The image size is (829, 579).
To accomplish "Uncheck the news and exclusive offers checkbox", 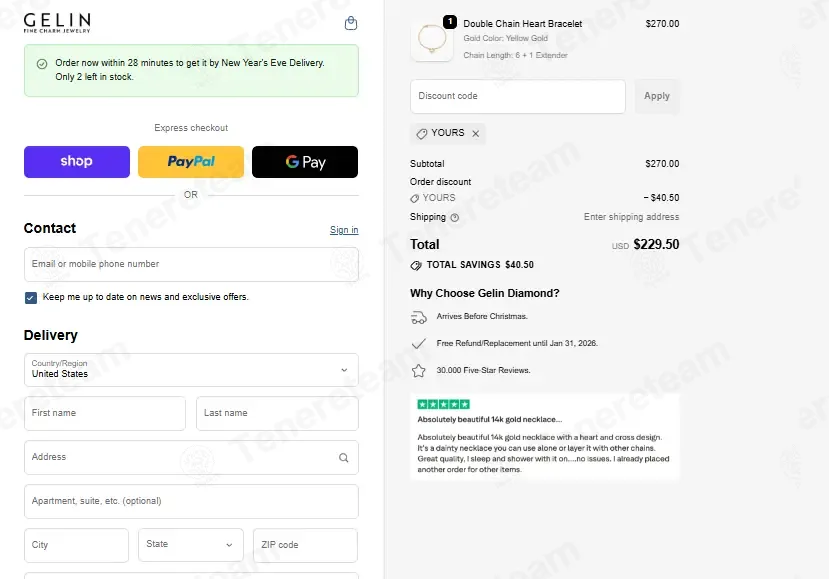I will tap(31, 298).
